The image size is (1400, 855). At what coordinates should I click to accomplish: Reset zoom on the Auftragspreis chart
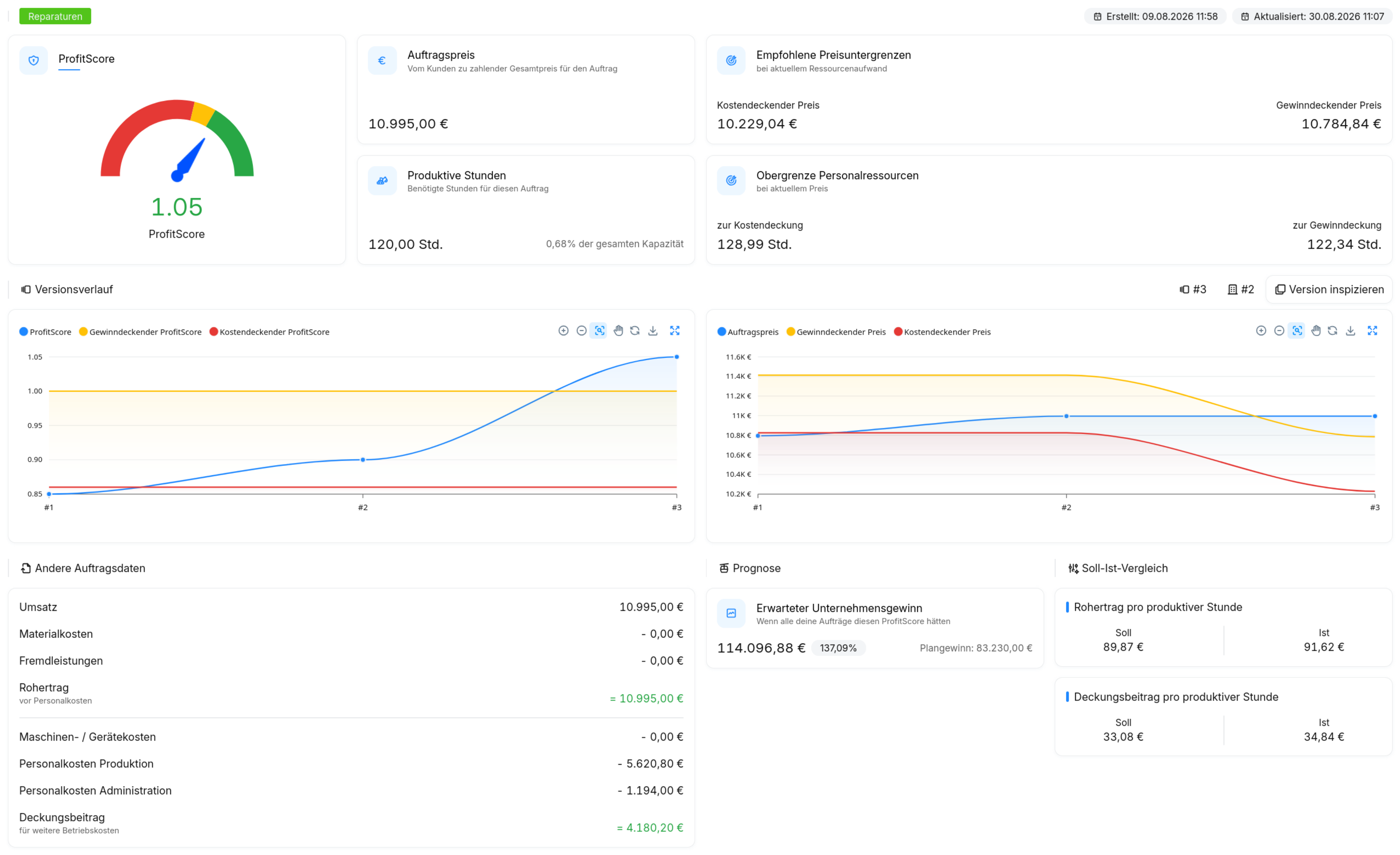point(1332,331)
